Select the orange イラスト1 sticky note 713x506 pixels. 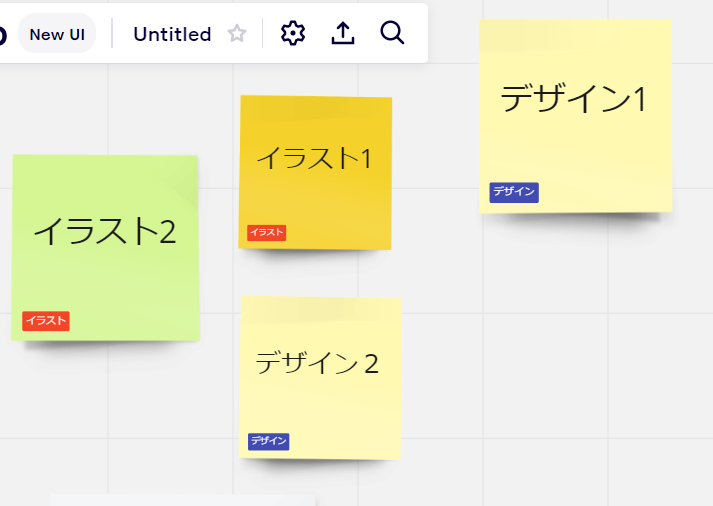(x=315, y=200)
